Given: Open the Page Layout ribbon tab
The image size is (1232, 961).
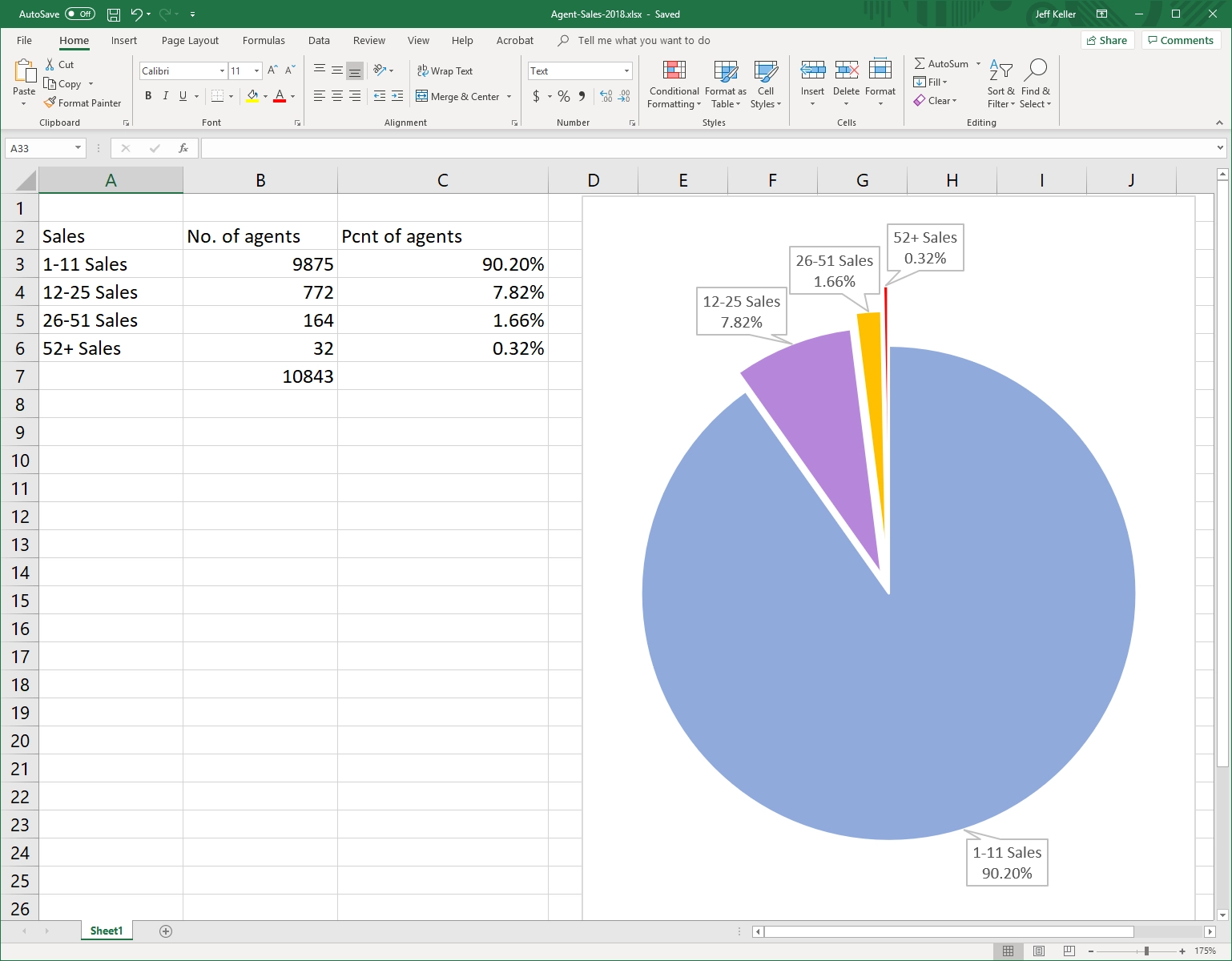Looking at the screenshot, I should coord(190,40).
